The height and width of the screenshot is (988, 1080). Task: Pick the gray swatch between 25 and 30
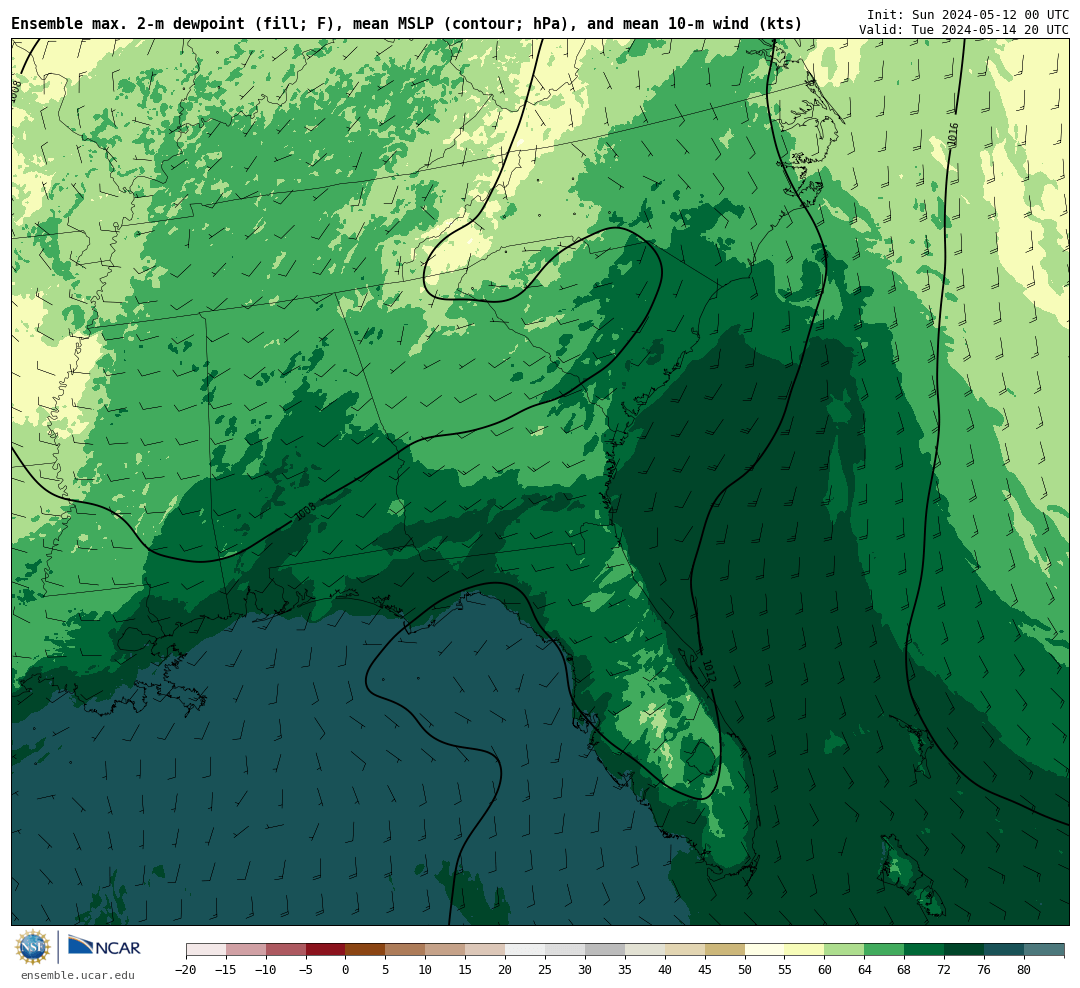tap(565, 950)
